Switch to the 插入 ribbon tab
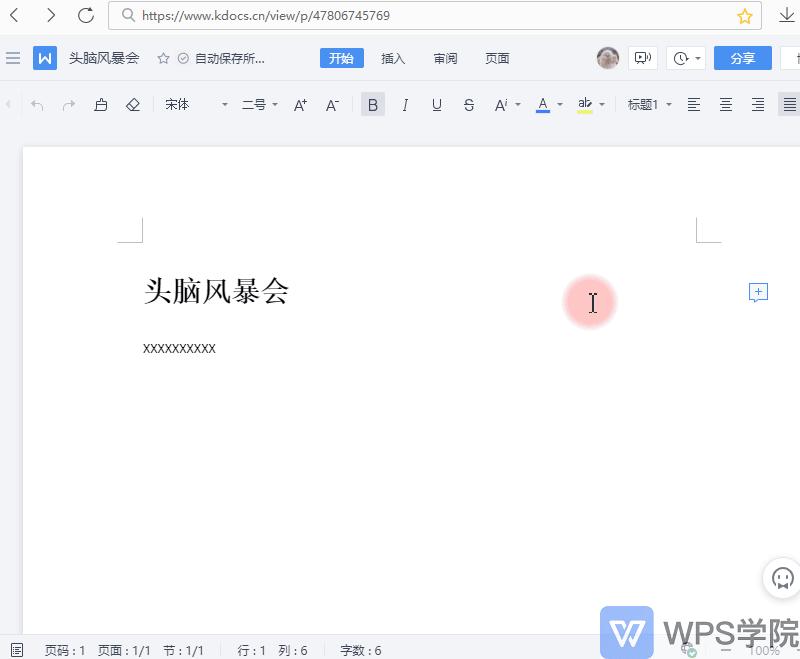Viewport: 800px width, 659px height. click(392, 58)
